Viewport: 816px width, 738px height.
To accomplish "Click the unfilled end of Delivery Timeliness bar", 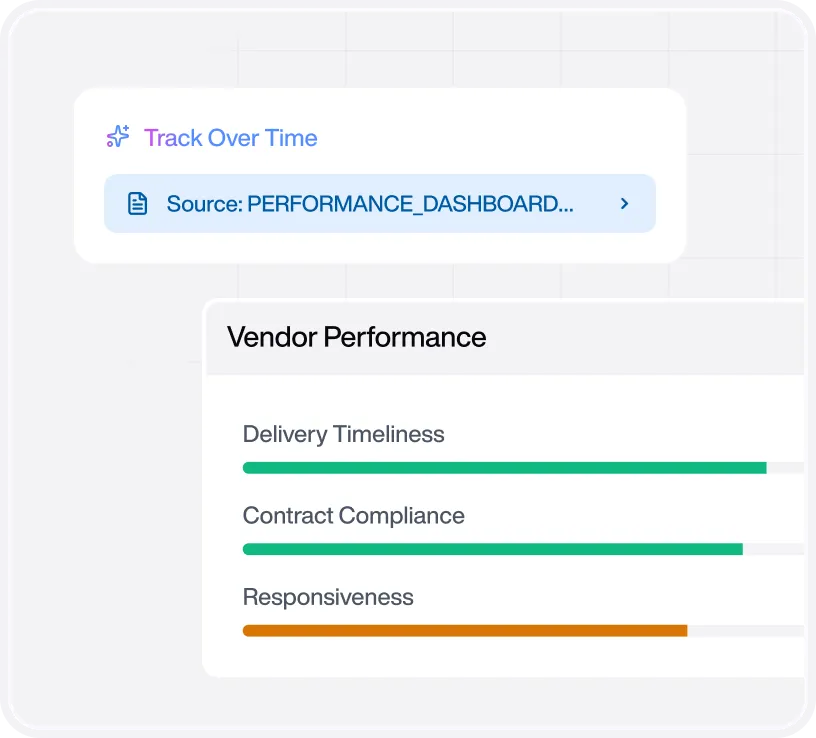I will 785,468.
